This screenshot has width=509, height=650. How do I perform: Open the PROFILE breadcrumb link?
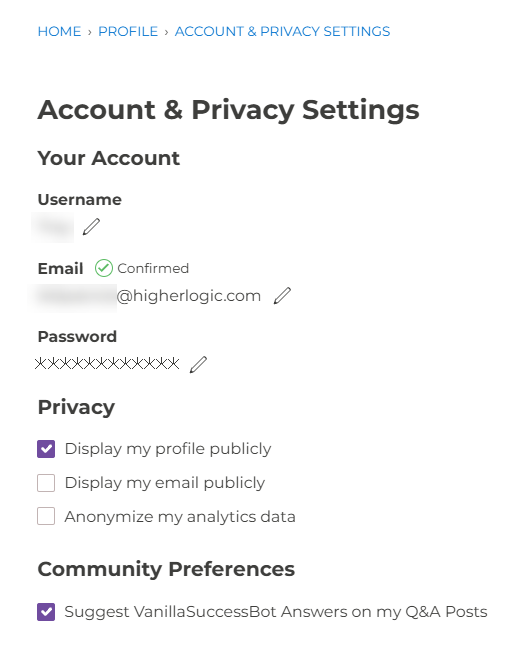click(128, 32)
